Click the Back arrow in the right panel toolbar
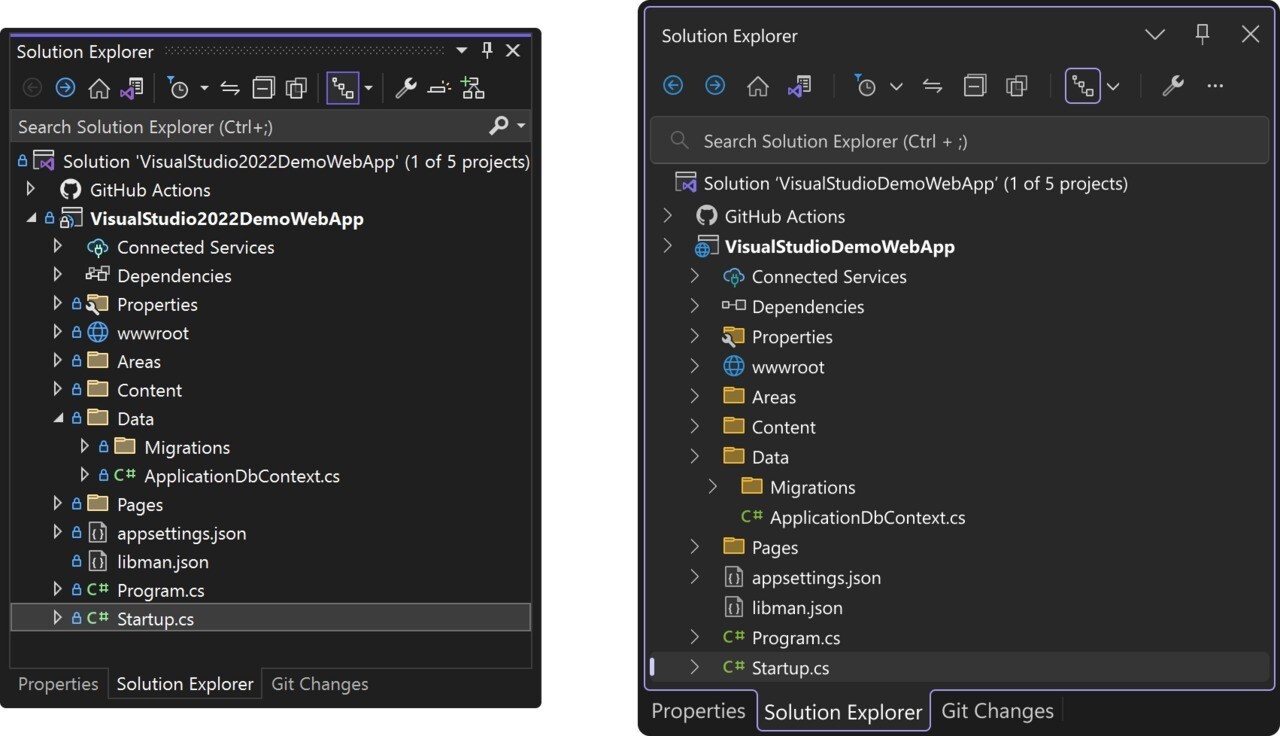Image resolution: width=1280 pixels, height=736 pixels. tap(673, 86)
